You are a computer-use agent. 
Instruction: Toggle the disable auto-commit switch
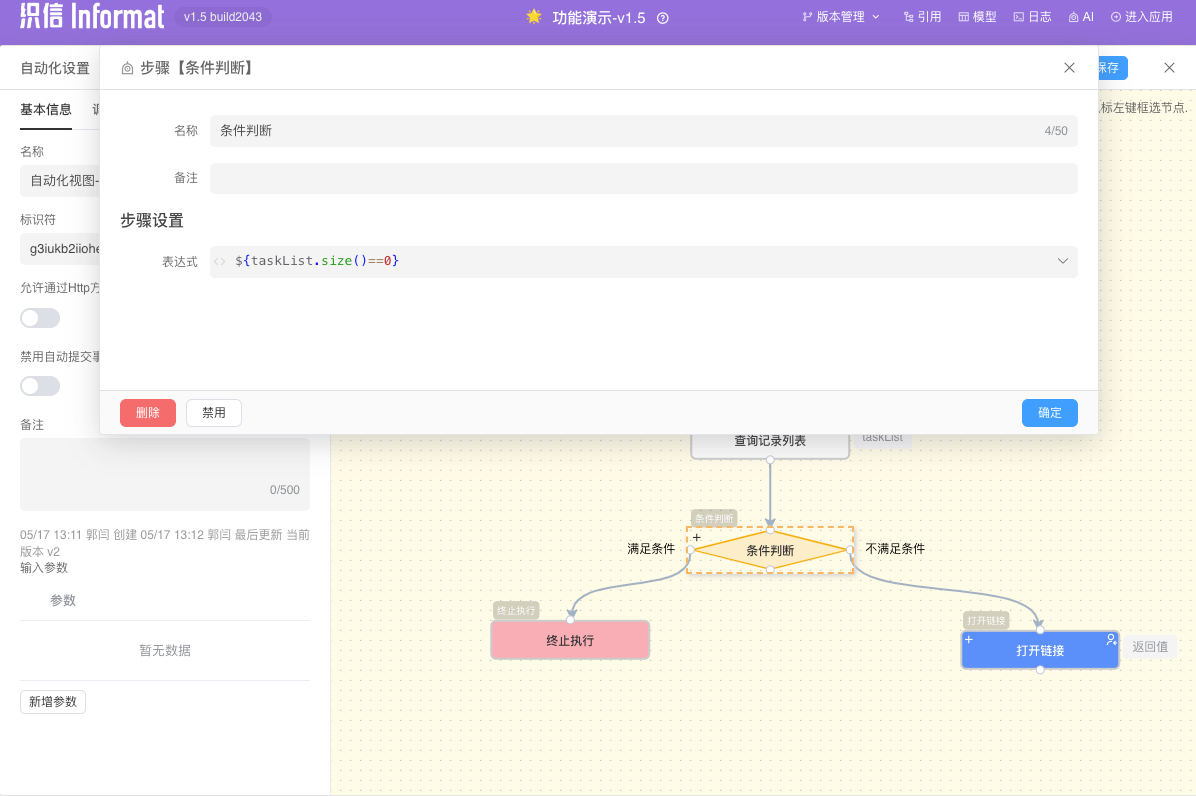[x=40, y=386]
